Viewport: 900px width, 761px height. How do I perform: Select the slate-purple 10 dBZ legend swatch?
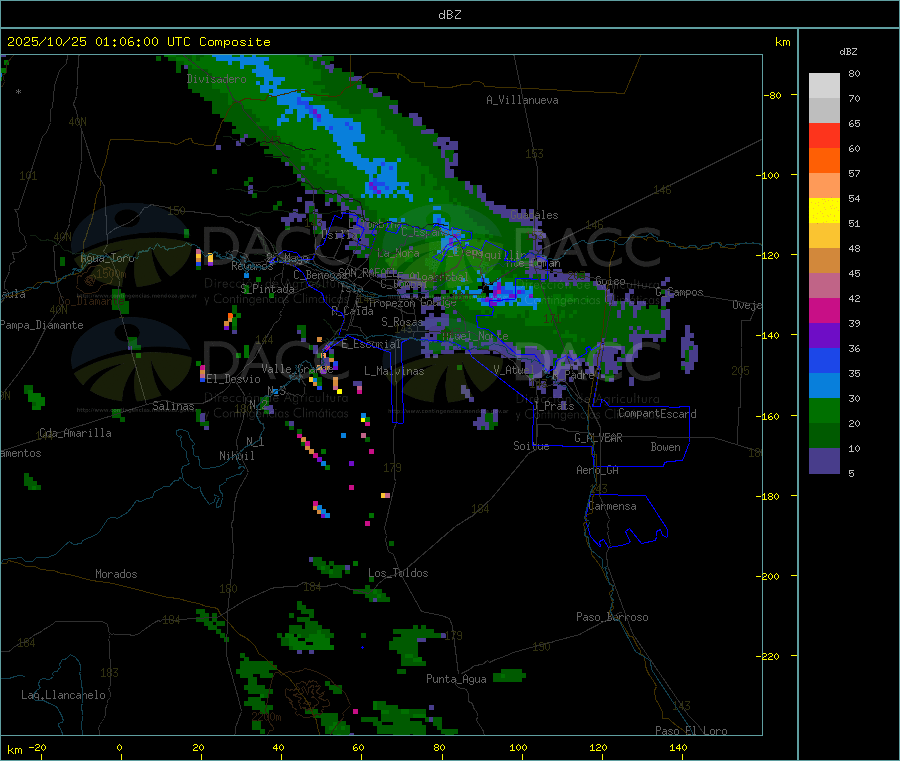tap(824, 461)
